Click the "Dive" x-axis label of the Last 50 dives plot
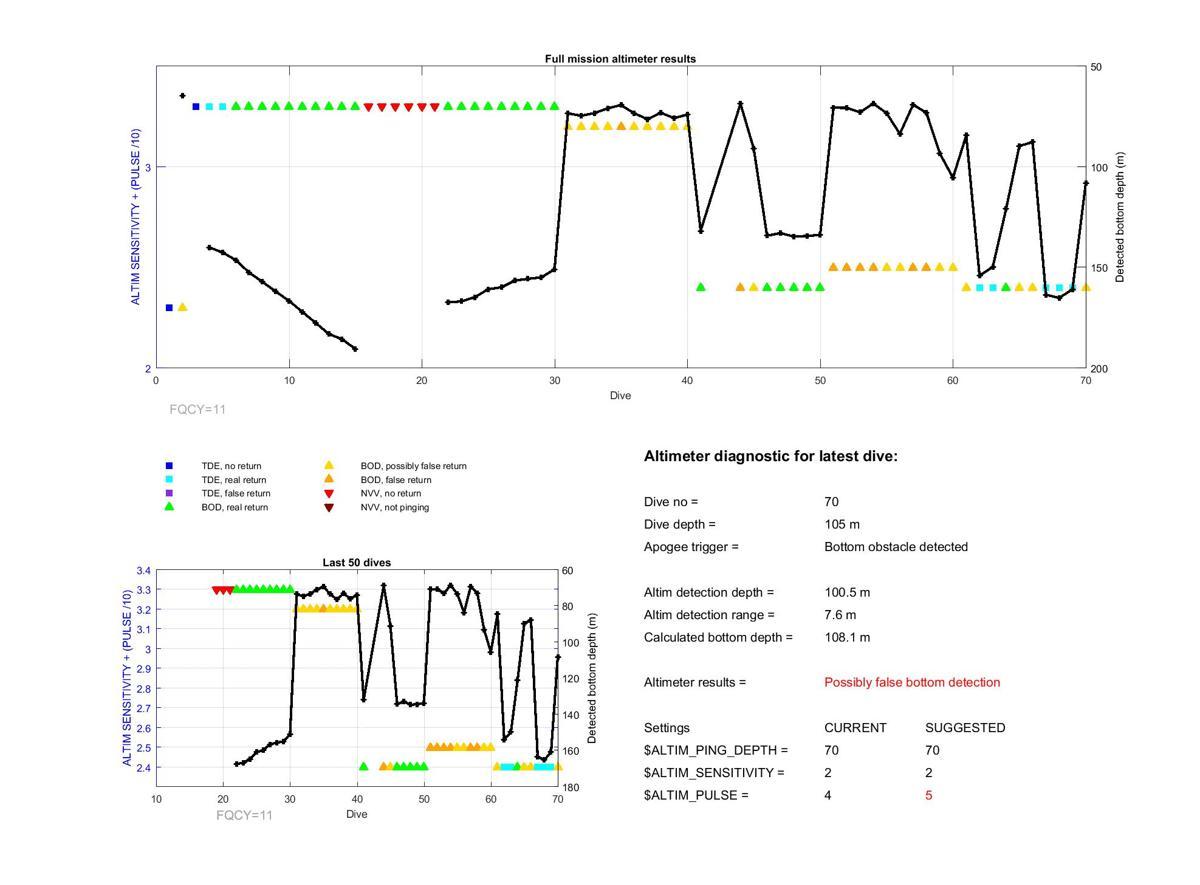 [x=357, y=814]
